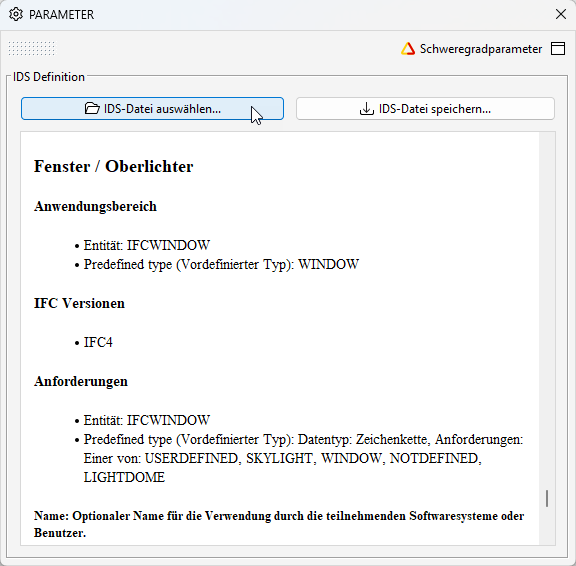Select the Anforderungen section heading
Image resolution: width=576 pixels, height=566 pixels.
pos(81,381)
